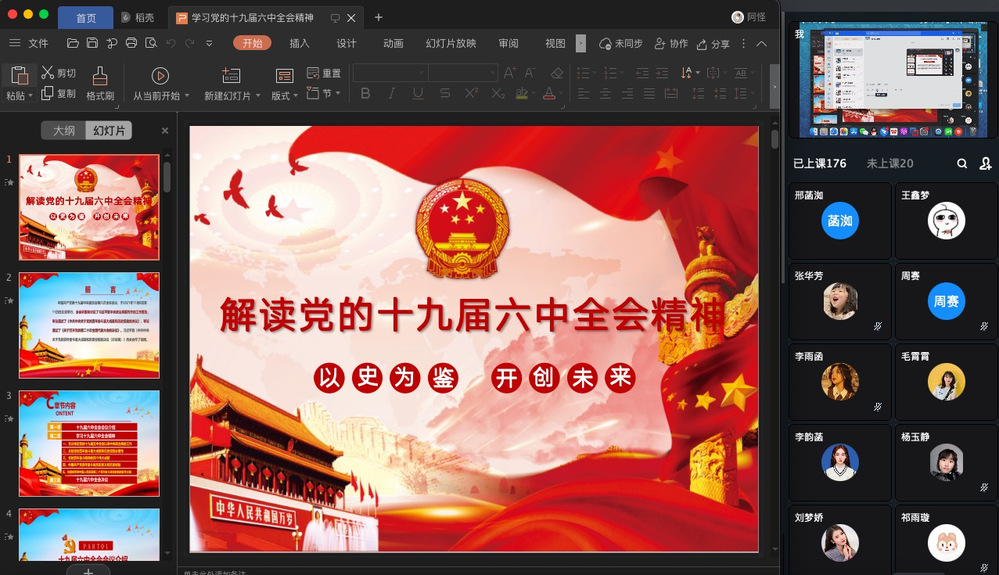
Task: Click the print icon in quick toolbar
Action: coord(131,43)
